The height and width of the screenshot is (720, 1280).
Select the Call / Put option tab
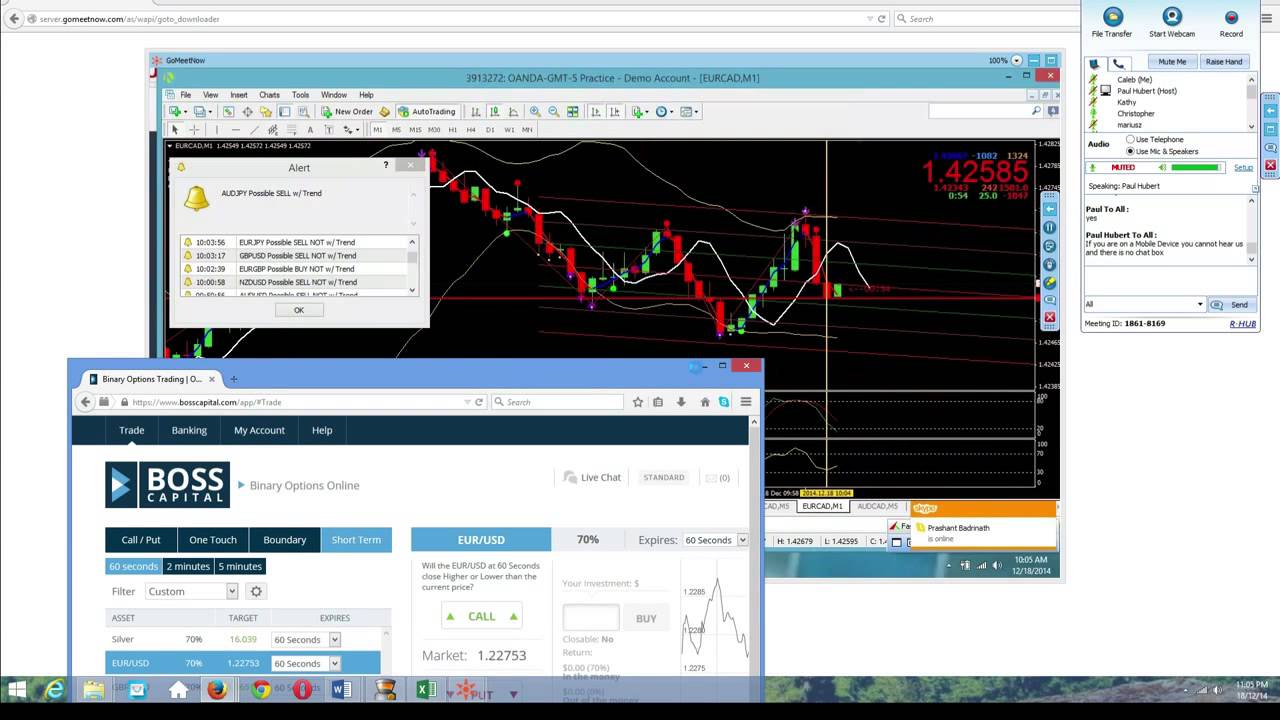[x=141, y=540]
